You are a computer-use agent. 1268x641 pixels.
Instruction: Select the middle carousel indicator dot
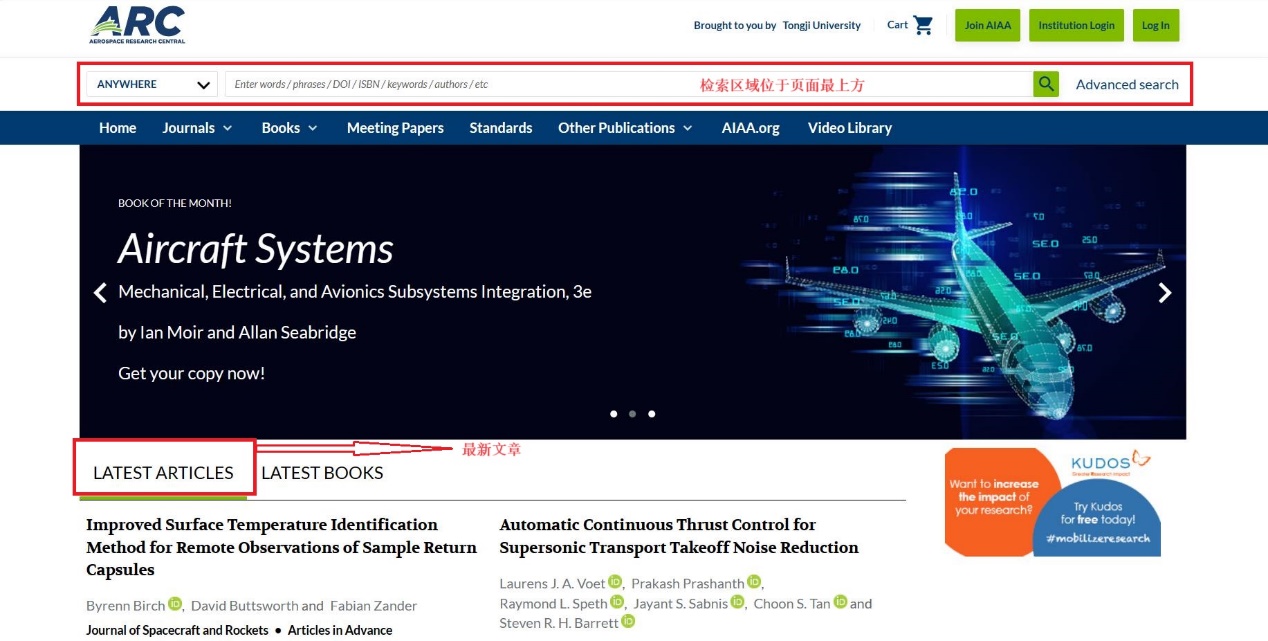pyautogui.click(x=633, y=413)
